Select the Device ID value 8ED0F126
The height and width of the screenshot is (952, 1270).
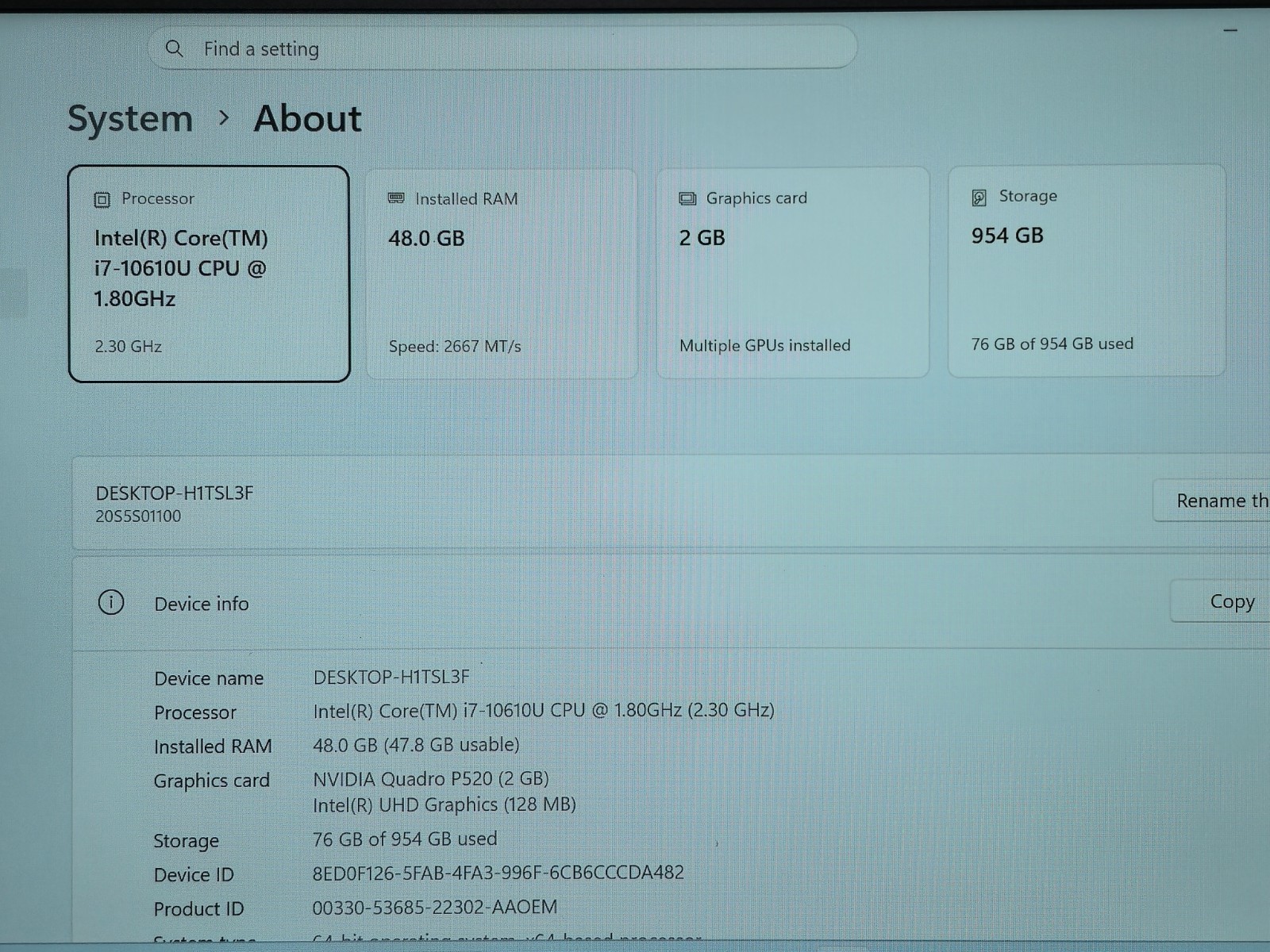pos(498,873)
